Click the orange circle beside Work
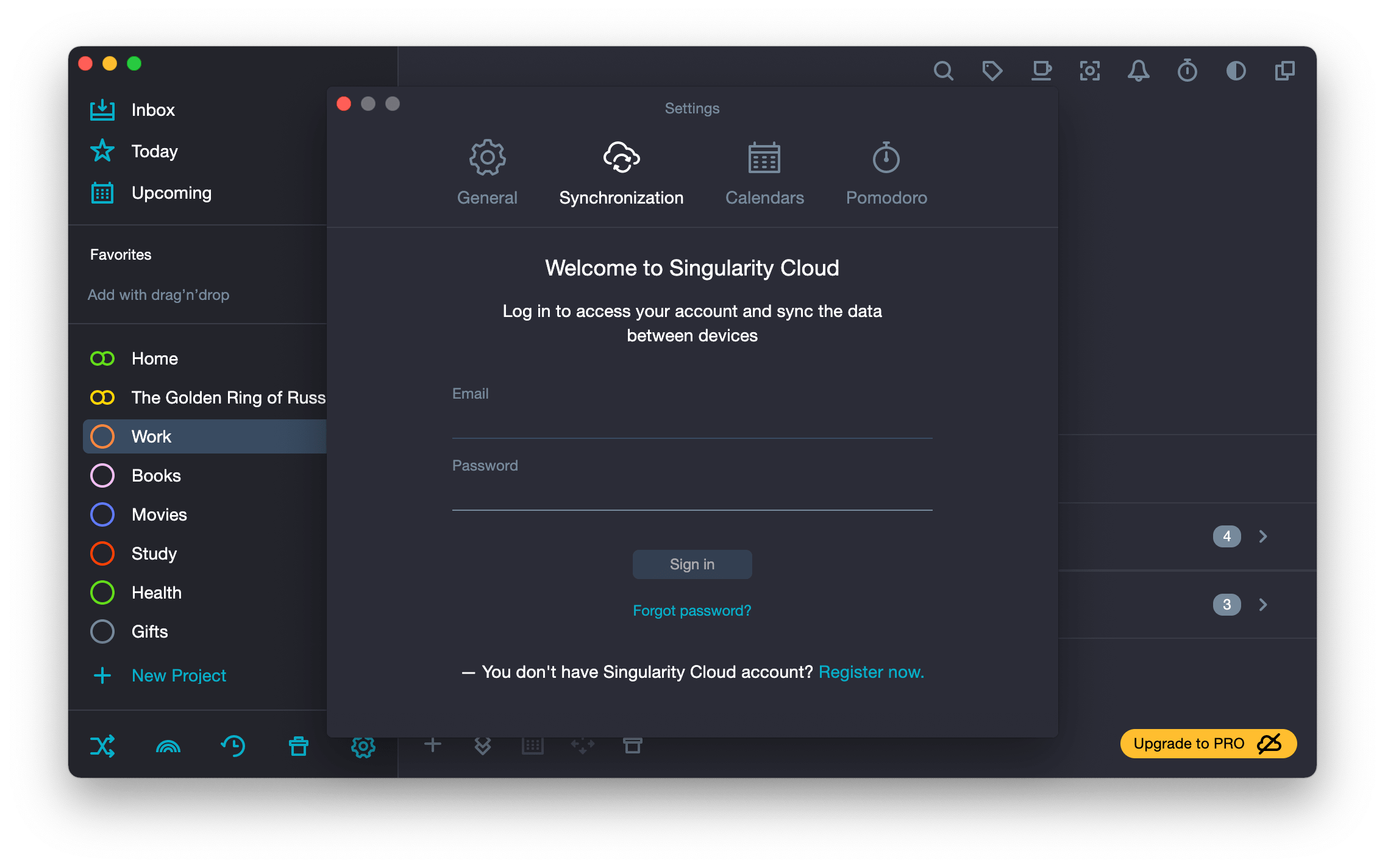This screenshot has width=1385, height=868. [102, 436]
